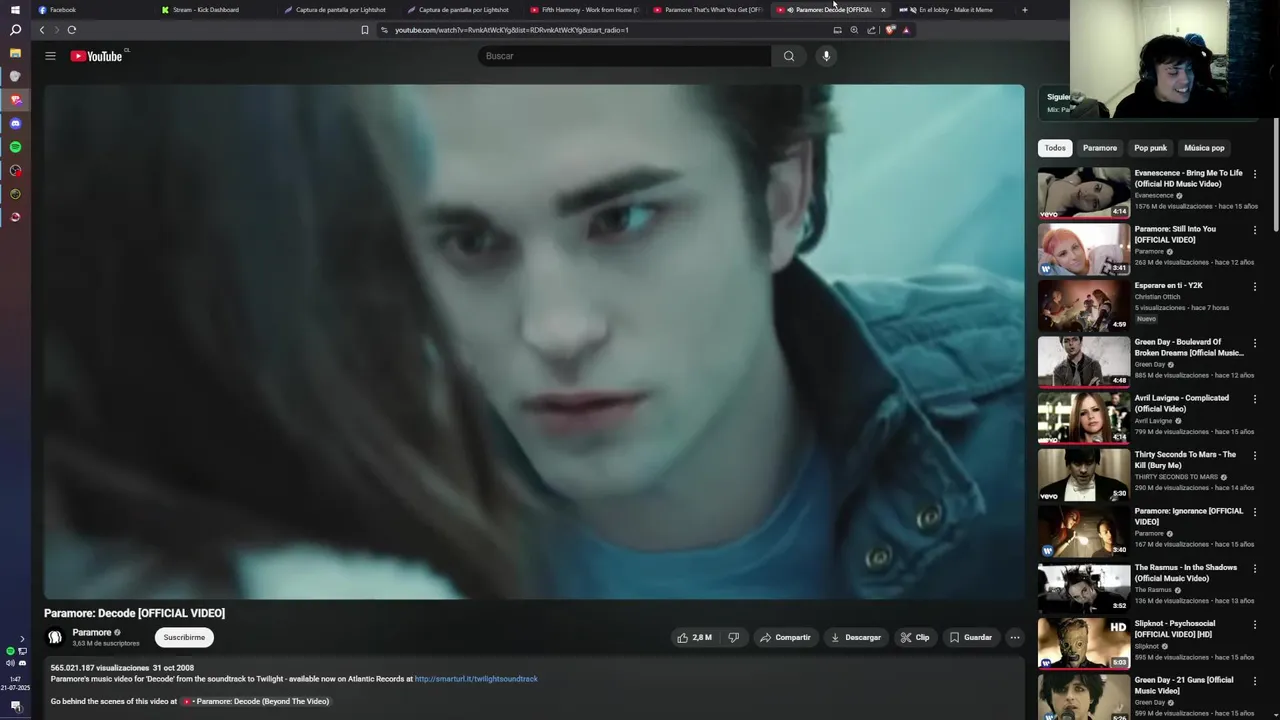Play Green Day Boulevard of Broken Dreams video title

(x=1189, y=347)
